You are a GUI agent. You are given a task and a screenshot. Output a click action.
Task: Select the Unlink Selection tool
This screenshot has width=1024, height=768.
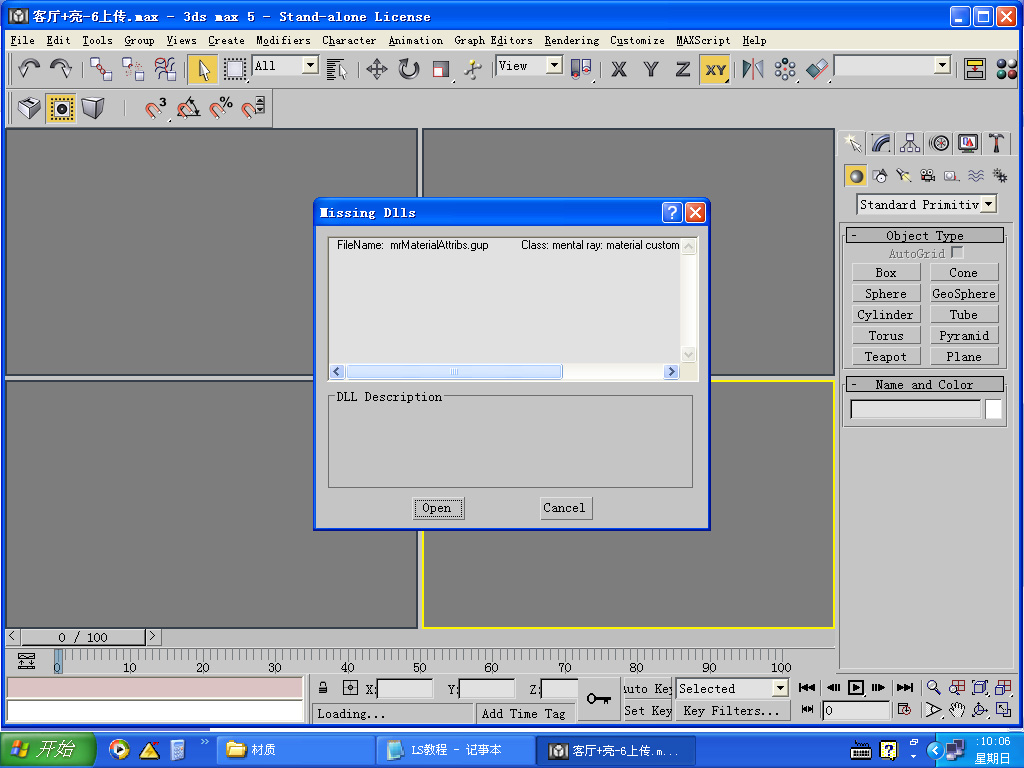coord(133,69)
